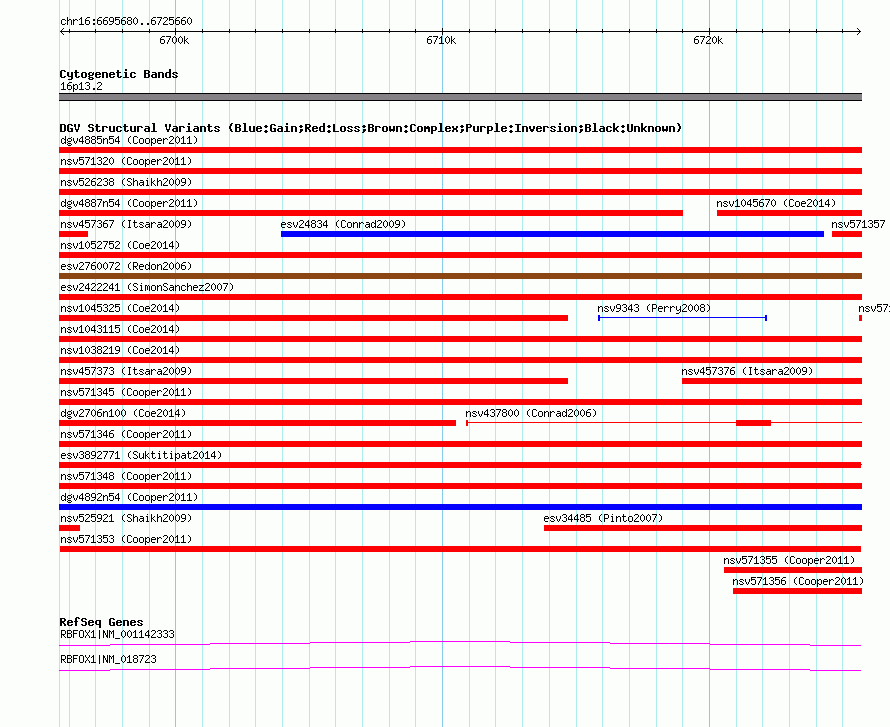The height and width of the screenshot is (727, 890).
Task: Open the nsv571348 (Cooper2011) label
Action: 126,476
